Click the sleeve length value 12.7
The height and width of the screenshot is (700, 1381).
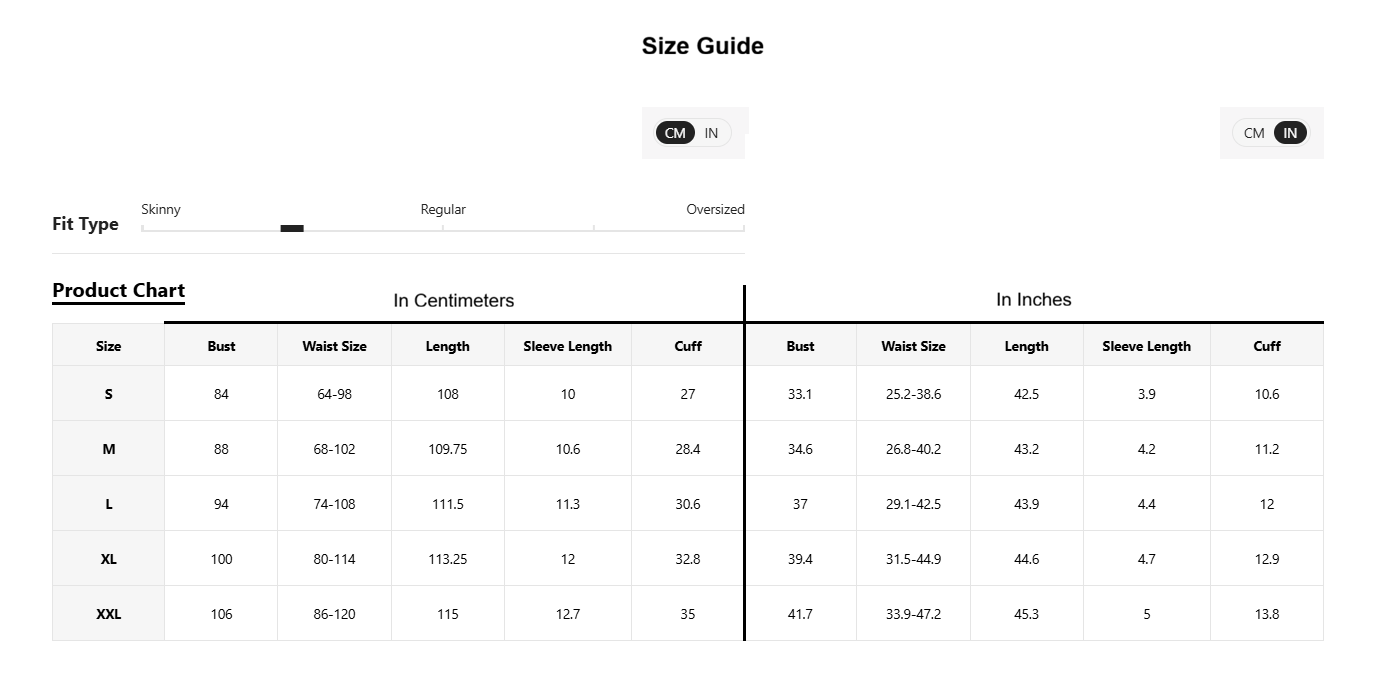pyautogui.click(x=567, y=614)
